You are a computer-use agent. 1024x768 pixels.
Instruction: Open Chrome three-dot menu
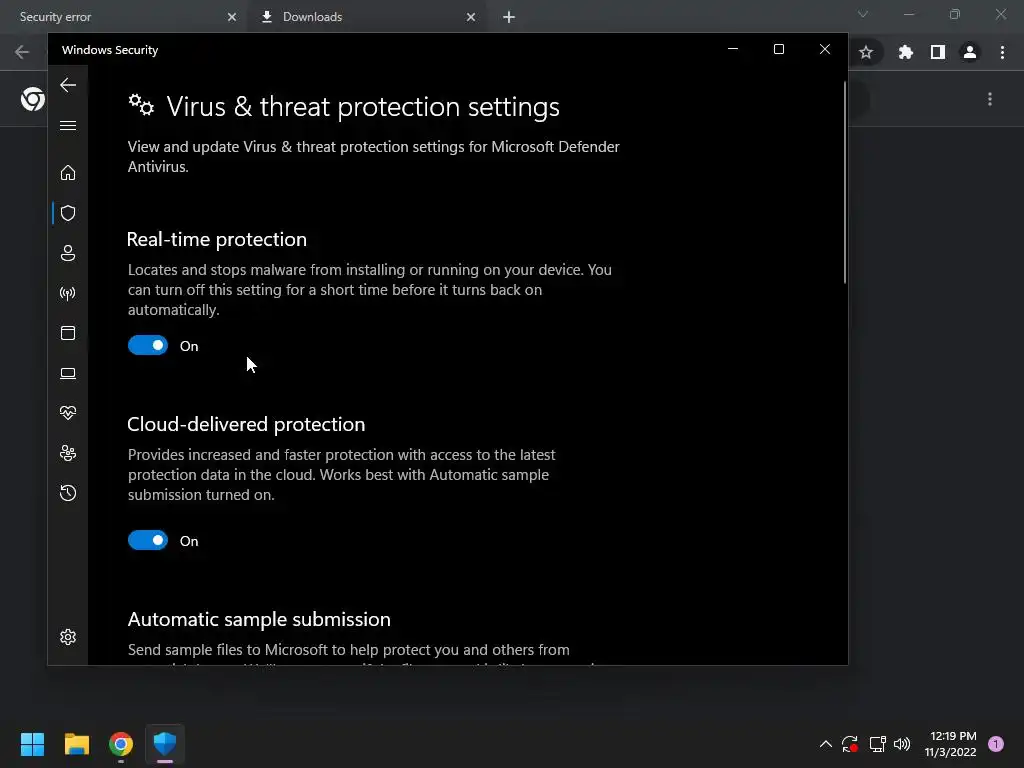point(1002,52)
